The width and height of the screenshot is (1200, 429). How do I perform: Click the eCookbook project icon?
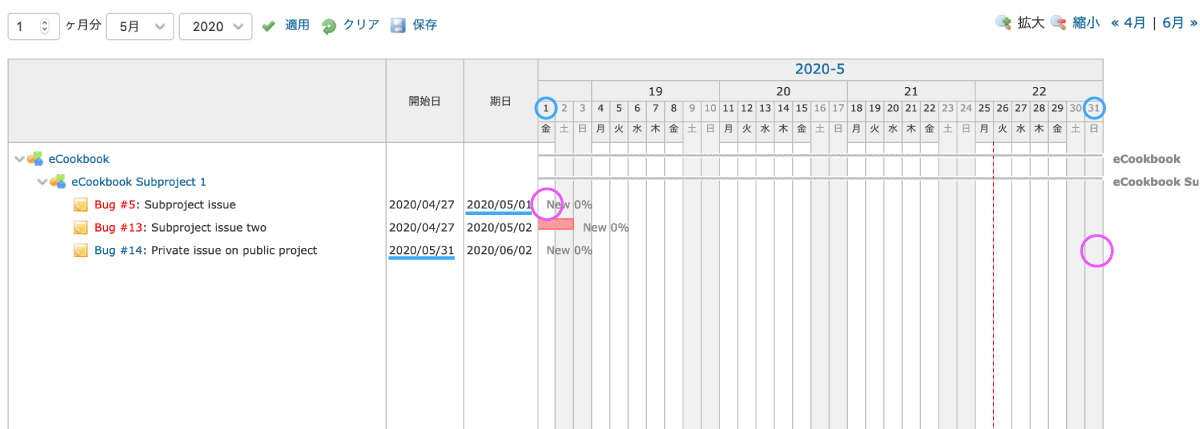coord(35,158)
